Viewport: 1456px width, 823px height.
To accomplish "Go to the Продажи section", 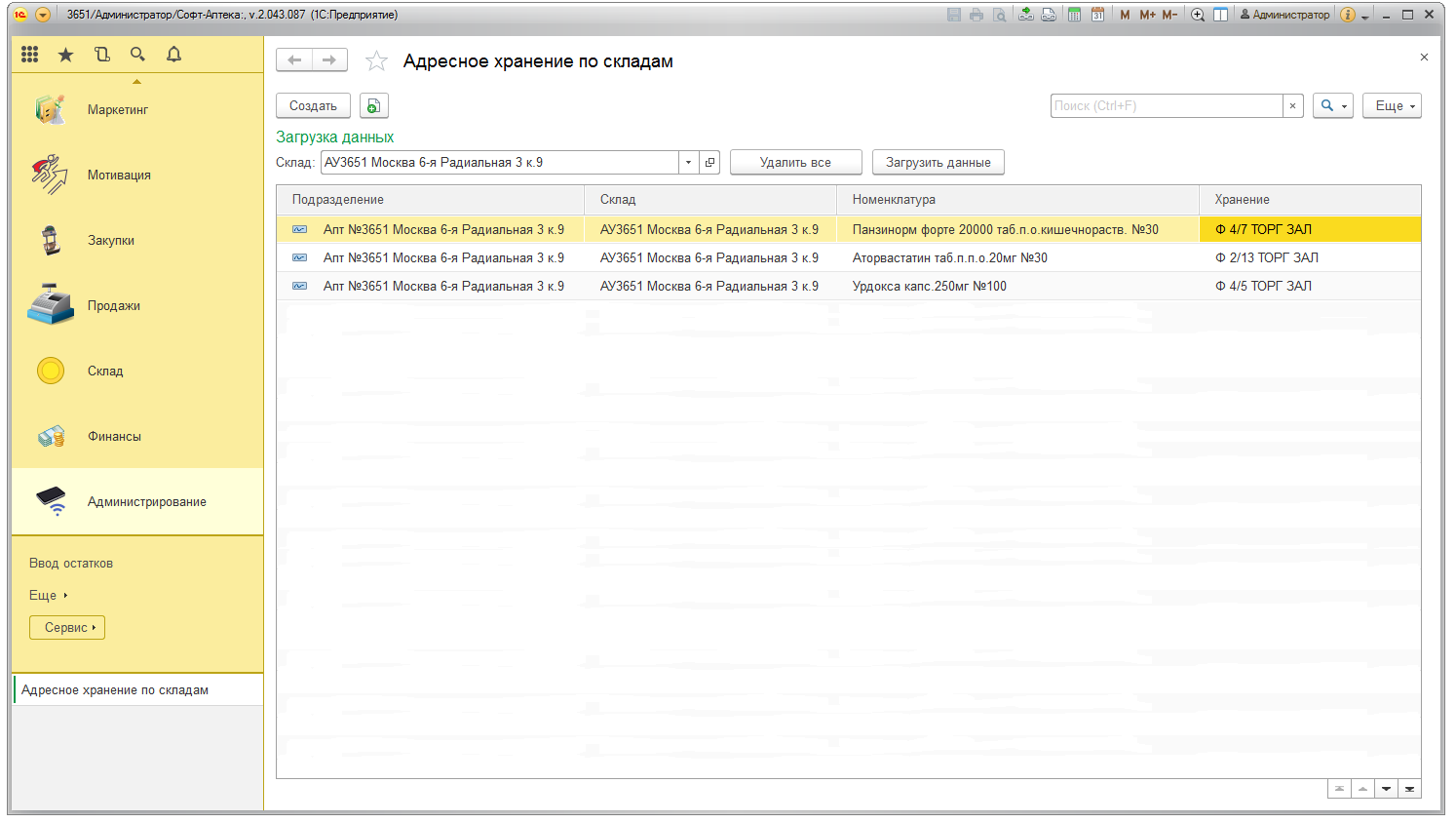I will (x=113, y=306).
